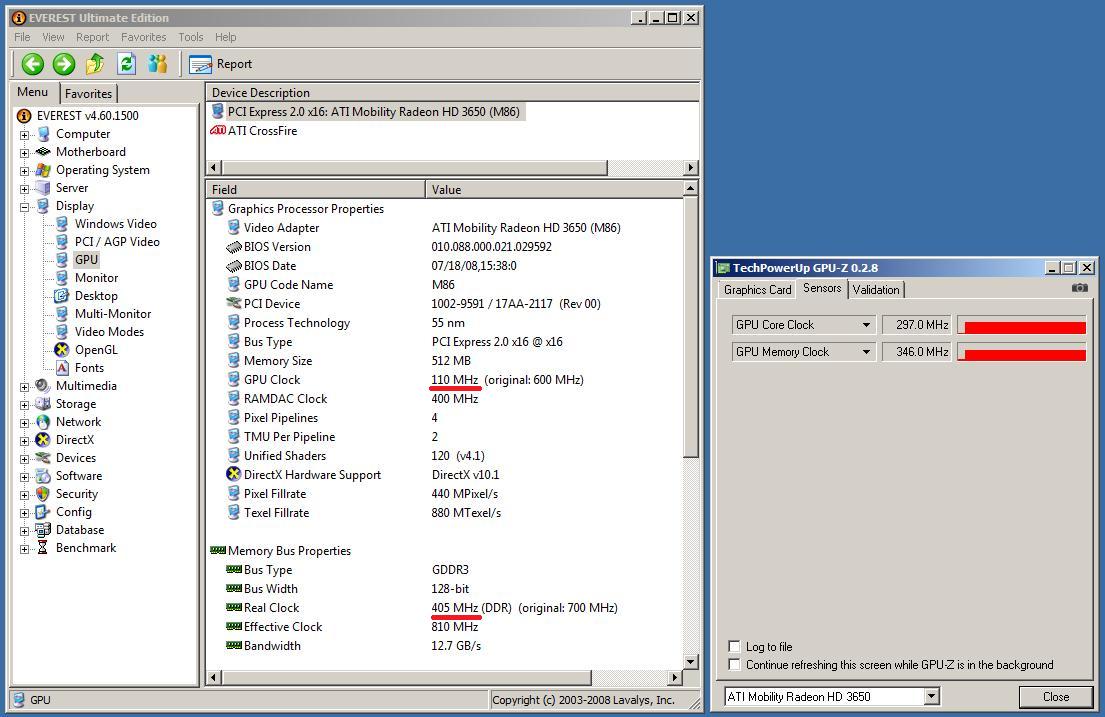The height and width of the screenshot is (717, 1105).
Task: Collapse the Display tree node
Action: tap(25, 207)
